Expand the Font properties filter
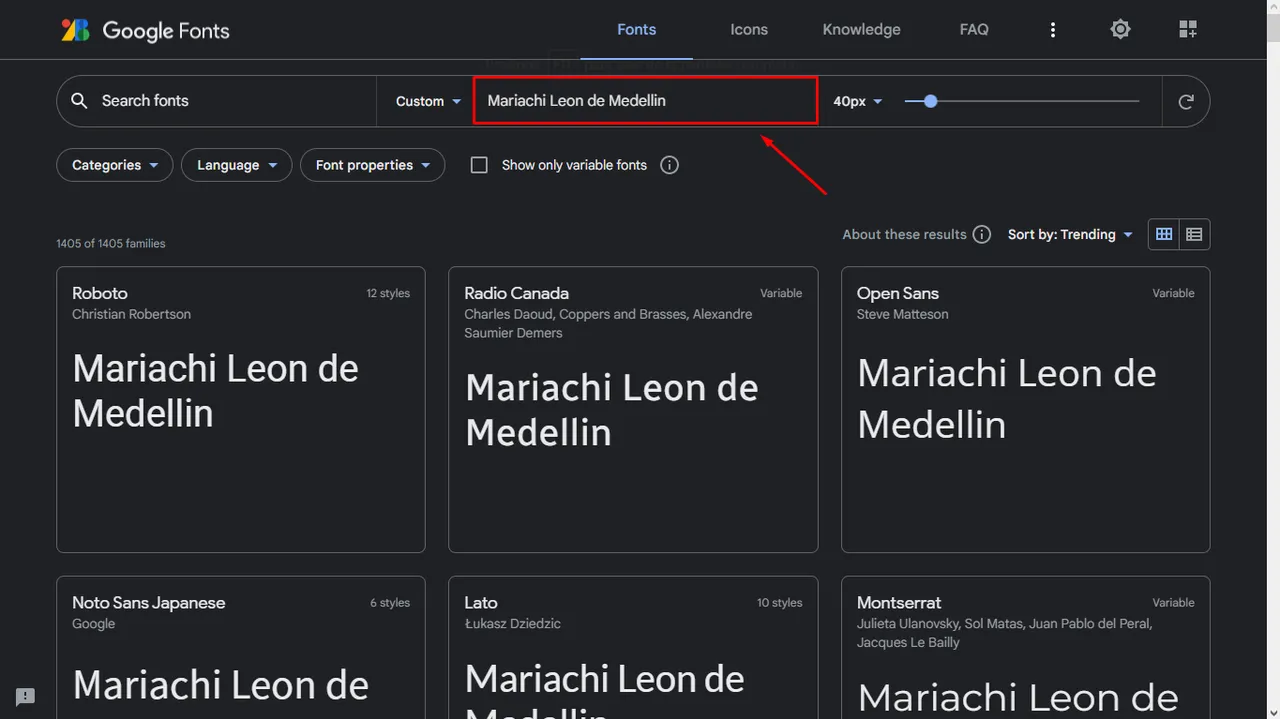Image resolution: width=1280 pixels, height=719 pixels. click(372, 165)
